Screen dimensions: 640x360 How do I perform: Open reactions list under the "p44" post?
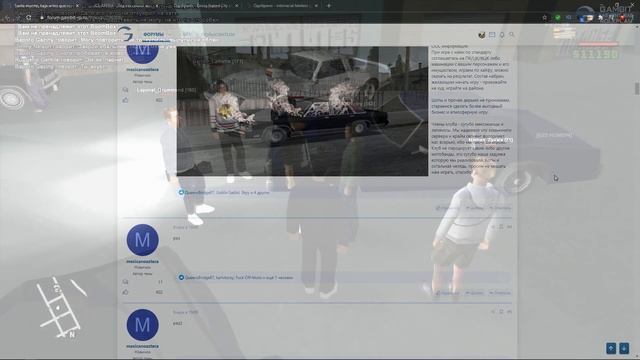(239, 278)
